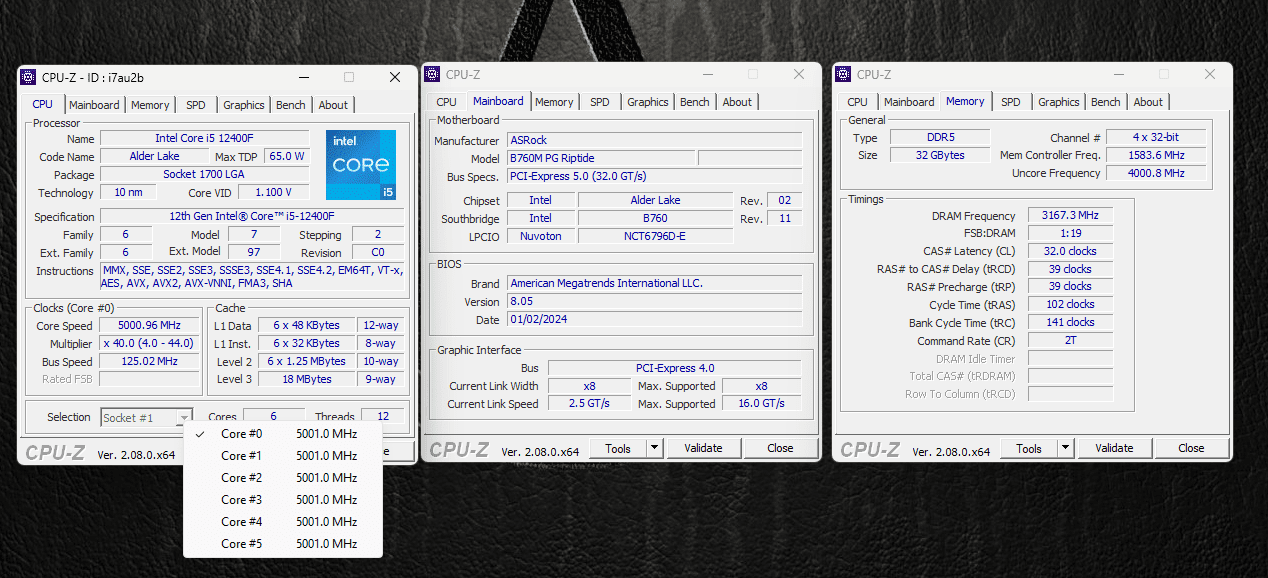Click the BIOS version 8.05 field

654,301
